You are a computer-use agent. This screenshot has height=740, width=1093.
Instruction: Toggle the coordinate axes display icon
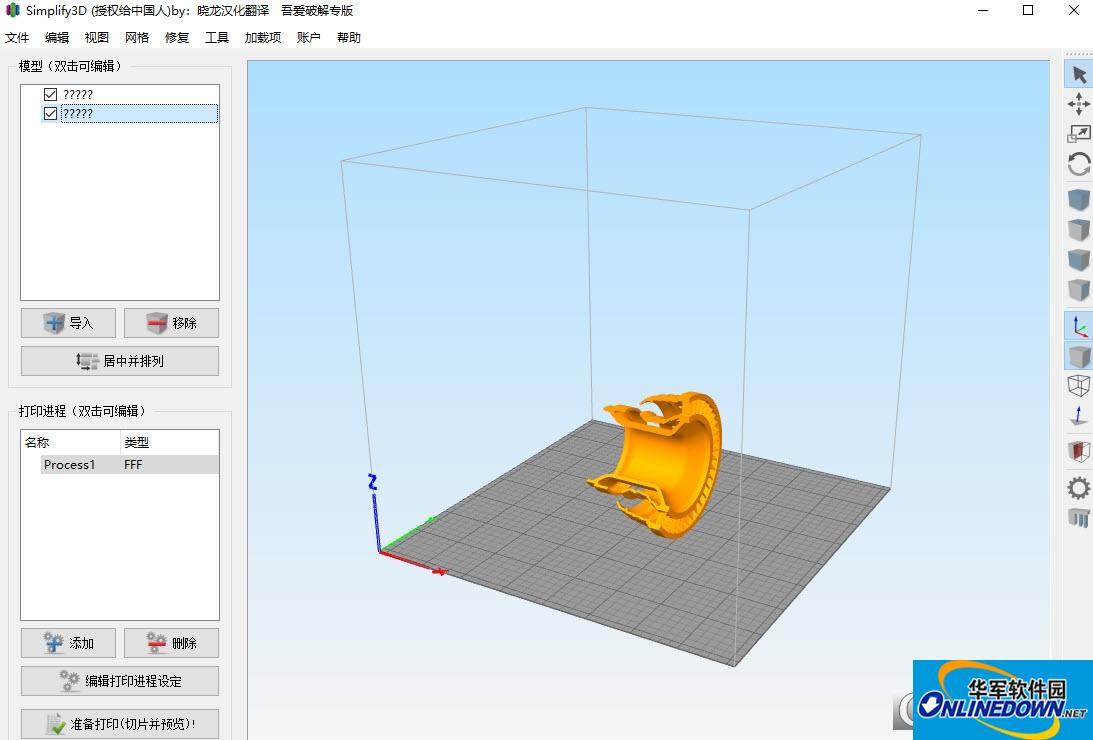coord(1078,325)
